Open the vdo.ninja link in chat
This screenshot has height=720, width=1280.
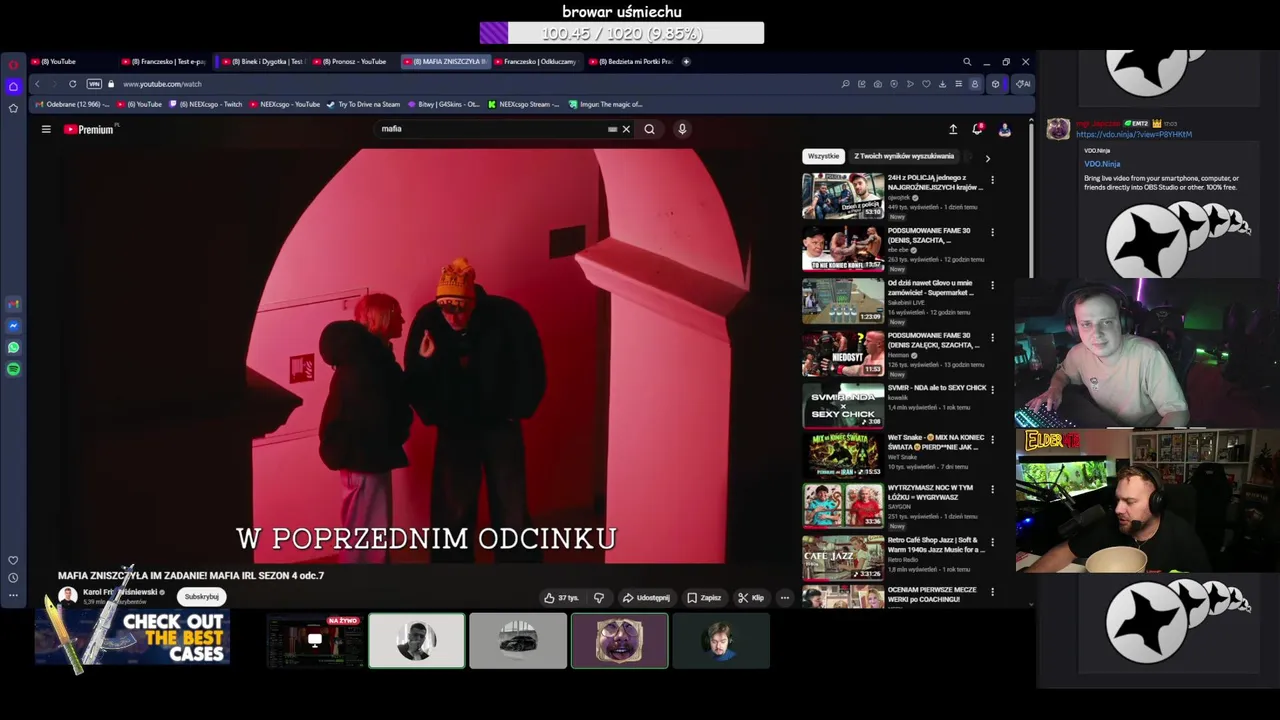pos(1134,134)
